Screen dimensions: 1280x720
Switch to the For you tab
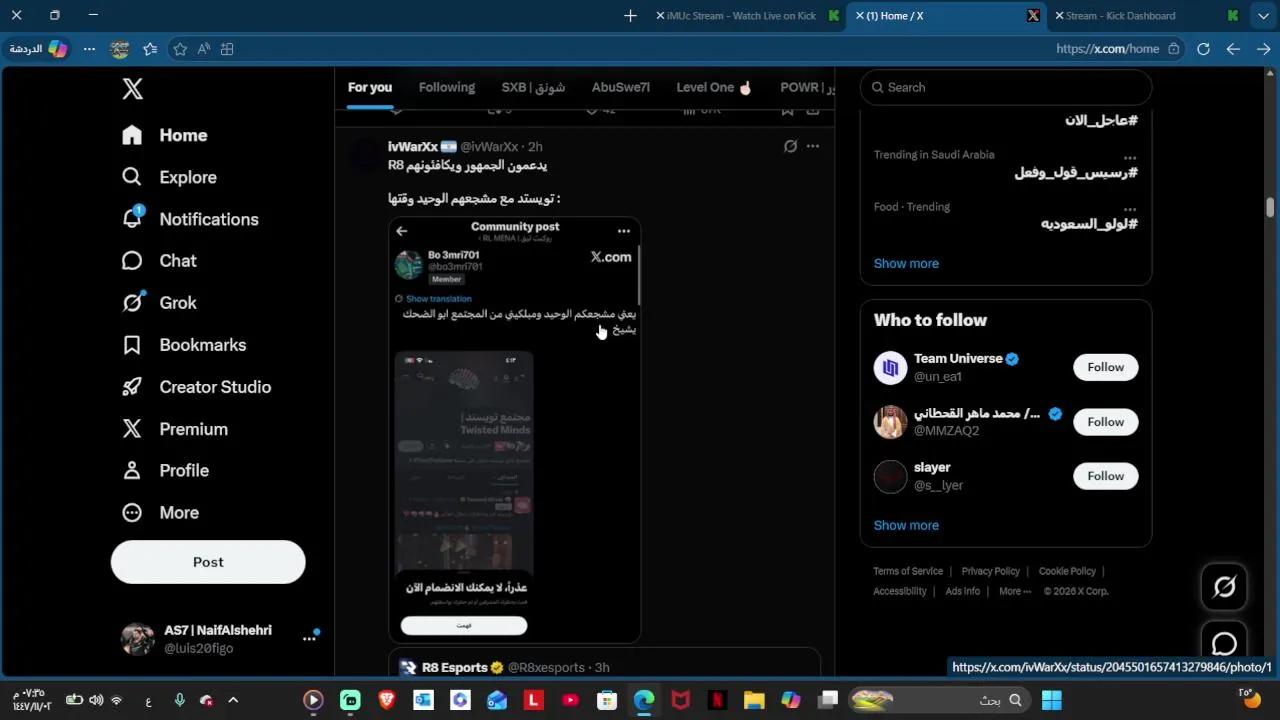[x=370, y=87]
